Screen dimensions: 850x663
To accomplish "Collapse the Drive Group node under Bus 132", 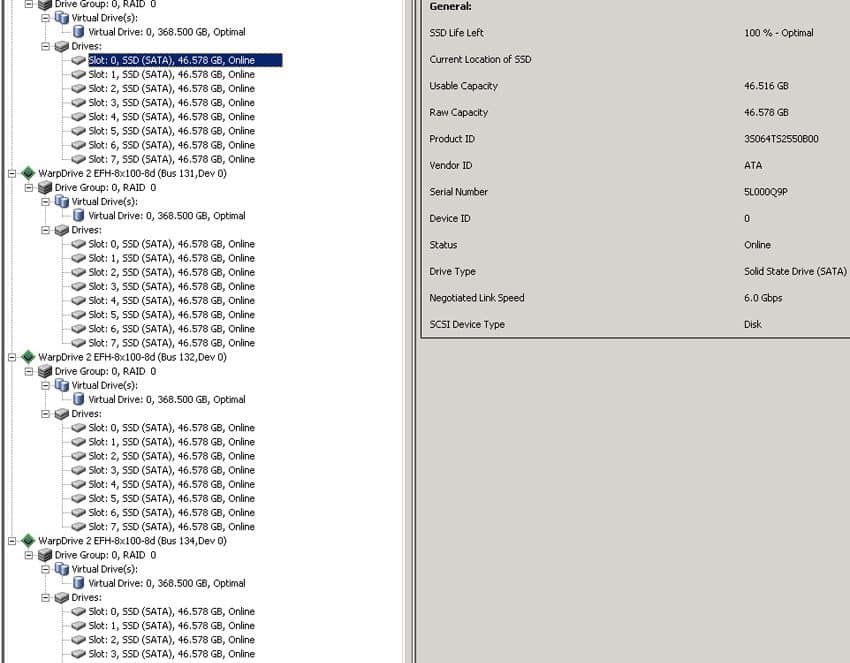I will pyautogui.click(x=29, y=371).
